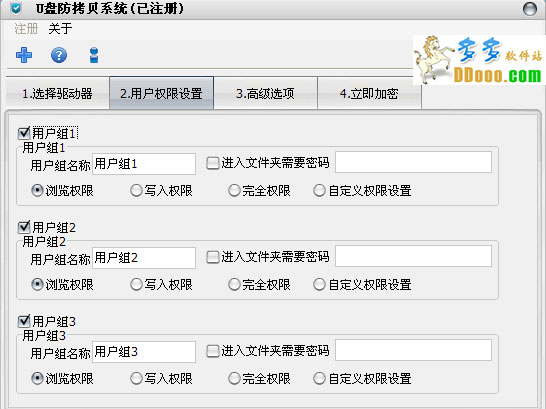Uncheck the 用户组3 checkbox
This screenshot has height=409, width=546.
[24, 321]
